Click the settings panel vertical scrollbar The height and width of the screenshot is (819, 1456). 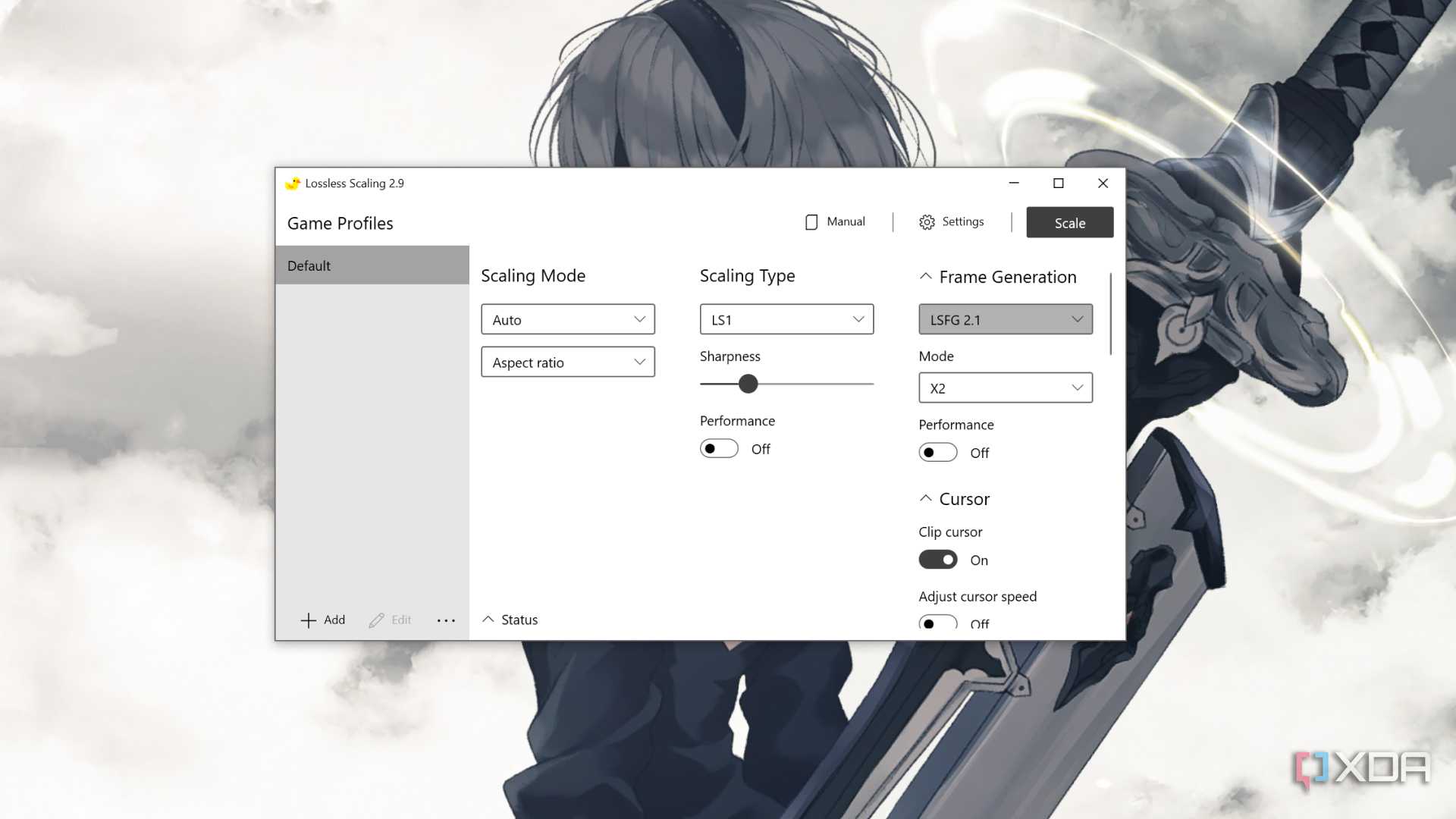point(1111,314)
